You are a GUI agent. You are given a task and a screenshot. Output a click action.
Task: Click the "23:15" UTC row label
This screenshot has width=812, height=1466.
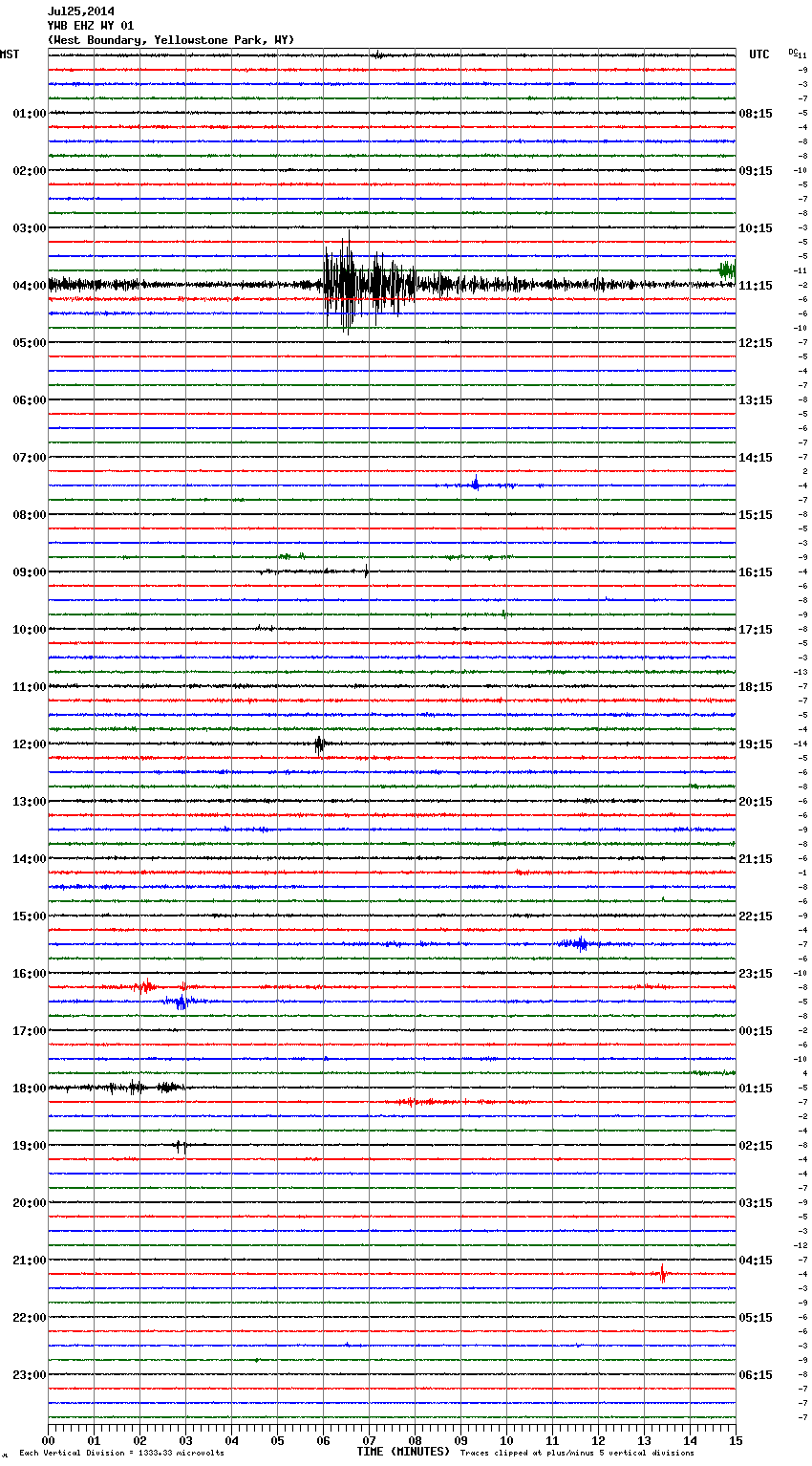coord(756,974)
